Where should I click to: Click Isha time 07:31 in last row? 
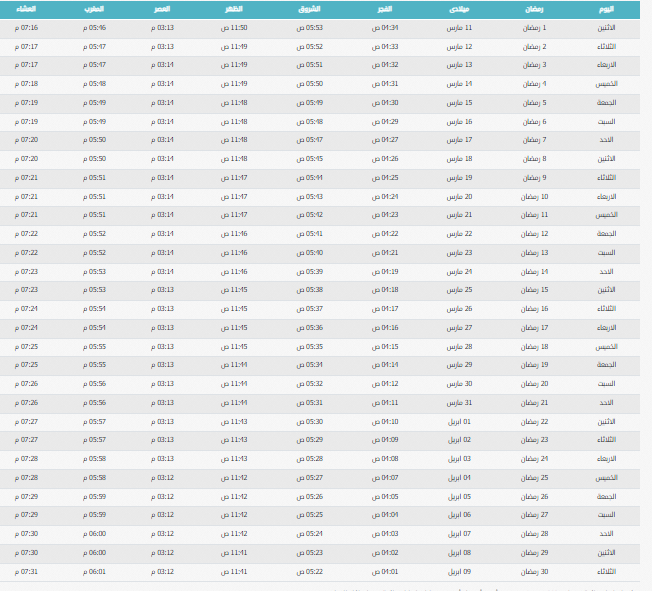pos(27,571)
